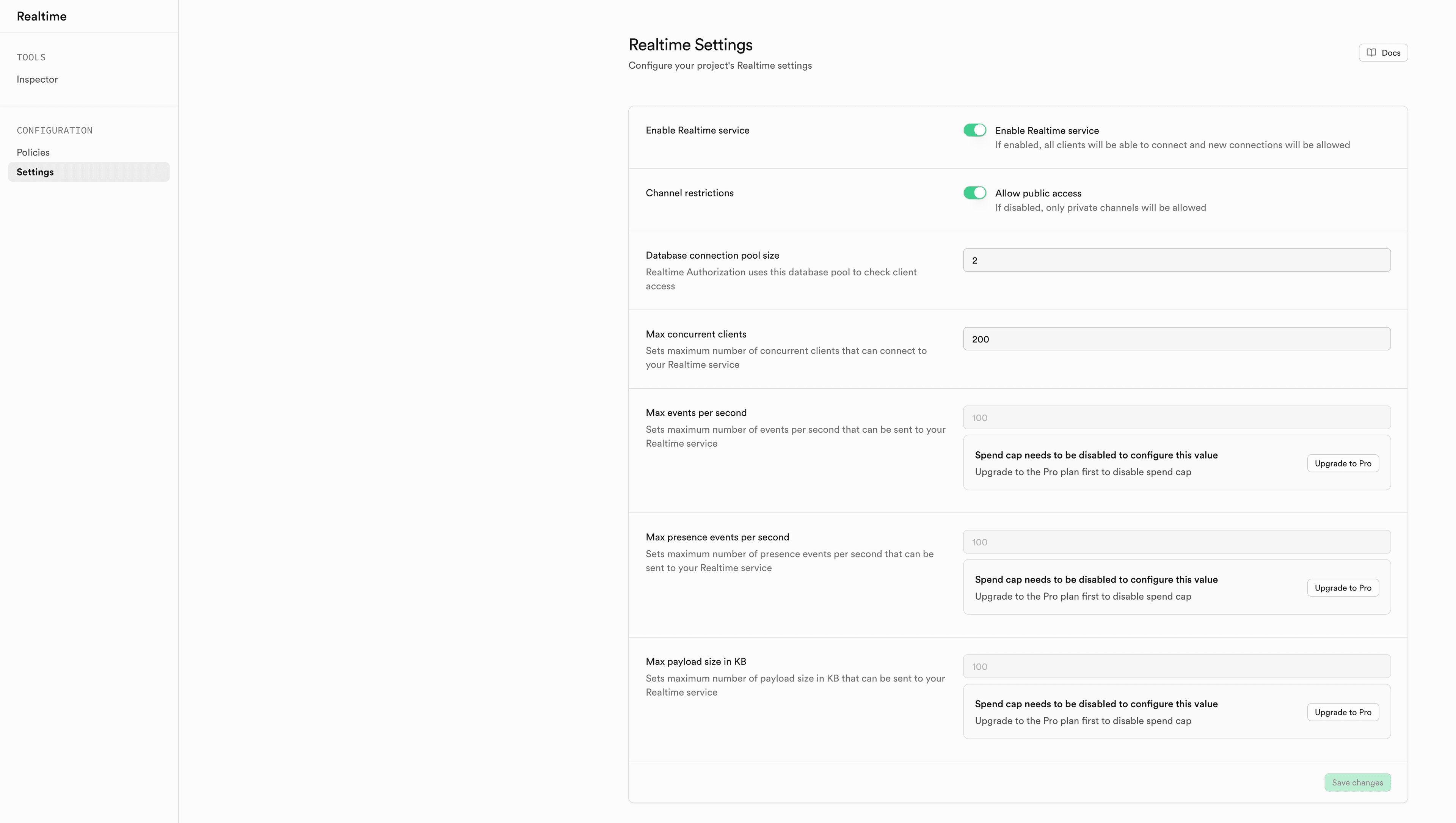Click the disabled Max events per second input
Viewport: 1456px width, 823px height.
click(1176, 417)
